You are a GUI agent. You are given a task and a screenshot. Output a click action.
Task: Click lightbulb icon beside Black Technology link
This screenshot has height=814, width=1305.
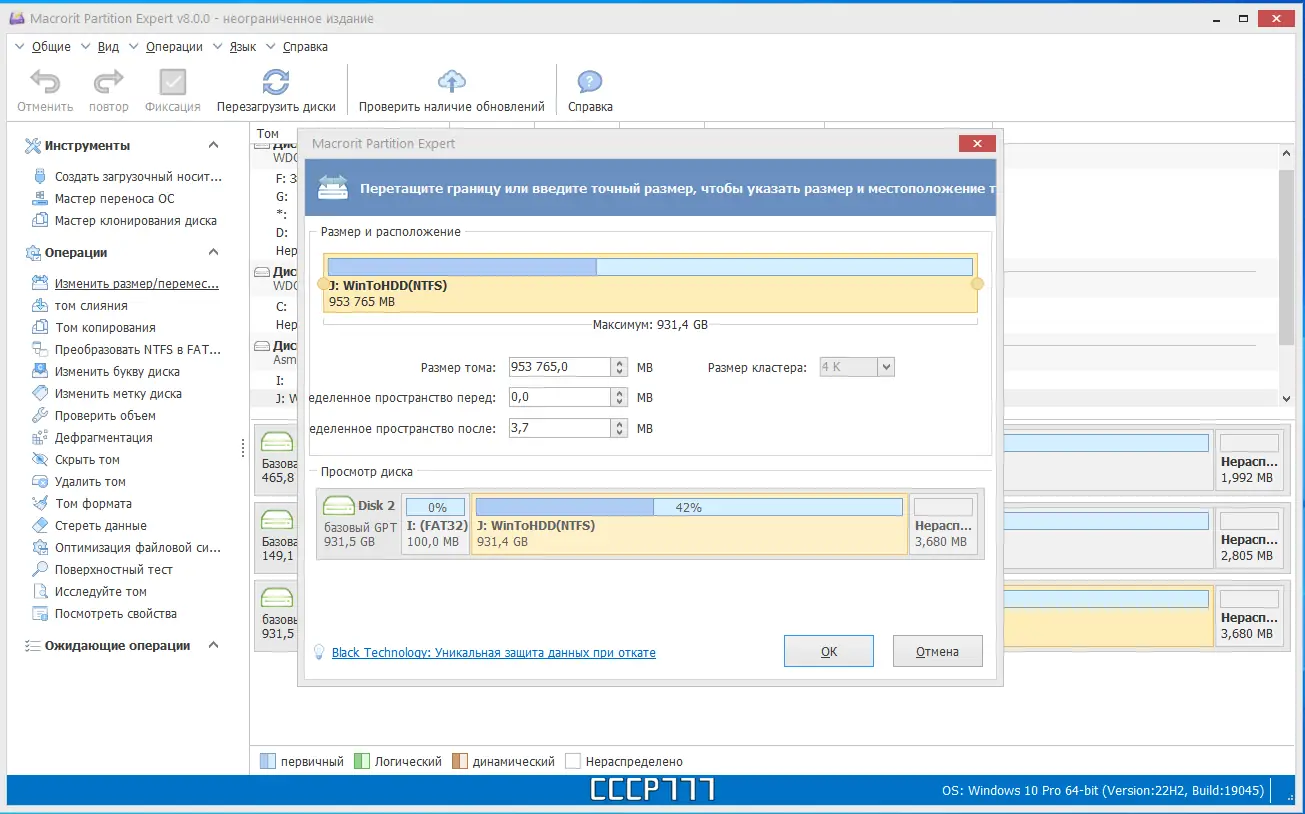coord(319,652)
